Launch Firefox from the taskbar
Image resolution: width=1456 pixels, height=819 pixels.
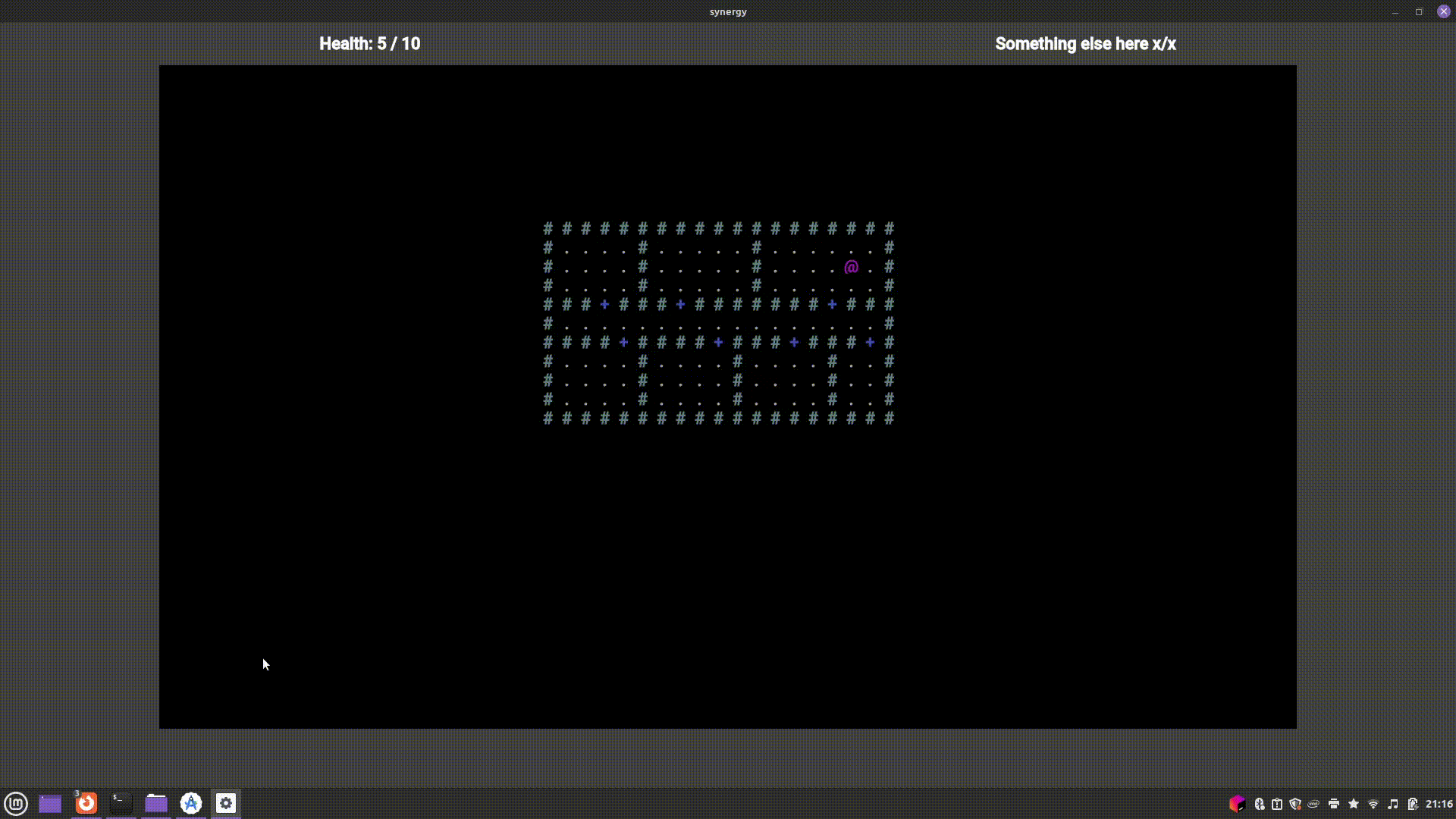coord(85,804)
